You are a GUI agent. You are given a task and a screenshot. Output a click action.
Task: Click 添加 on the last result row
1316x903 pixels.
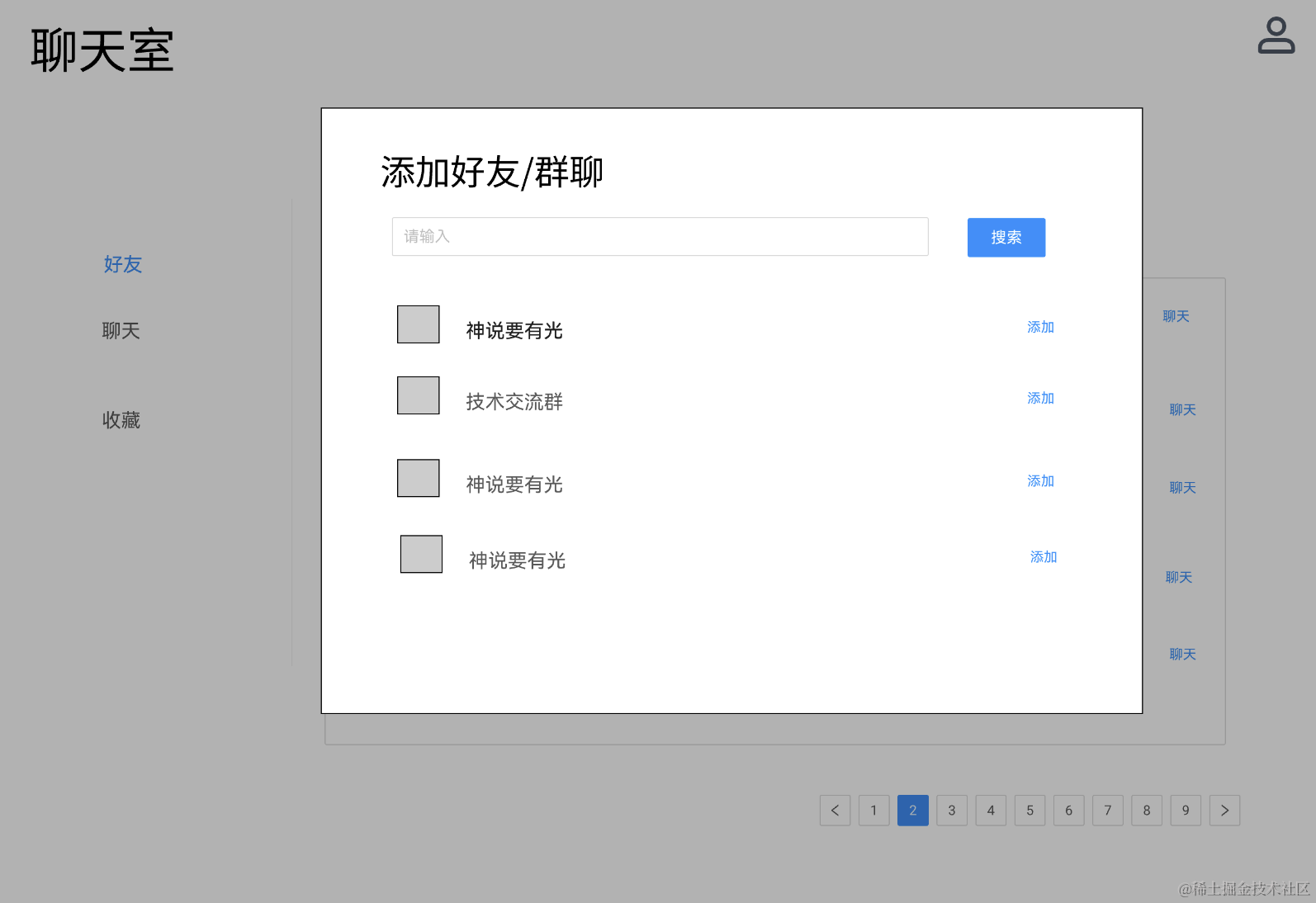(x=1044, y=557)
